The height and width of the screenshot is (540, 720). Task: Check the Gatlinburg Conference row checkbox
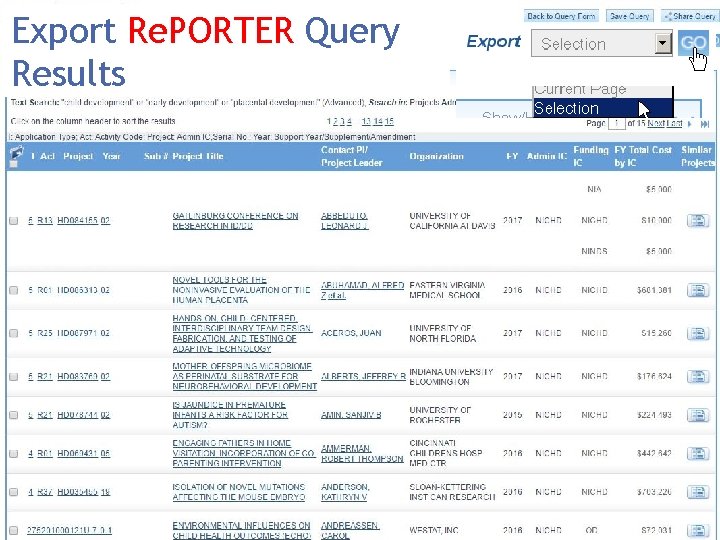(x=14, y=220)
